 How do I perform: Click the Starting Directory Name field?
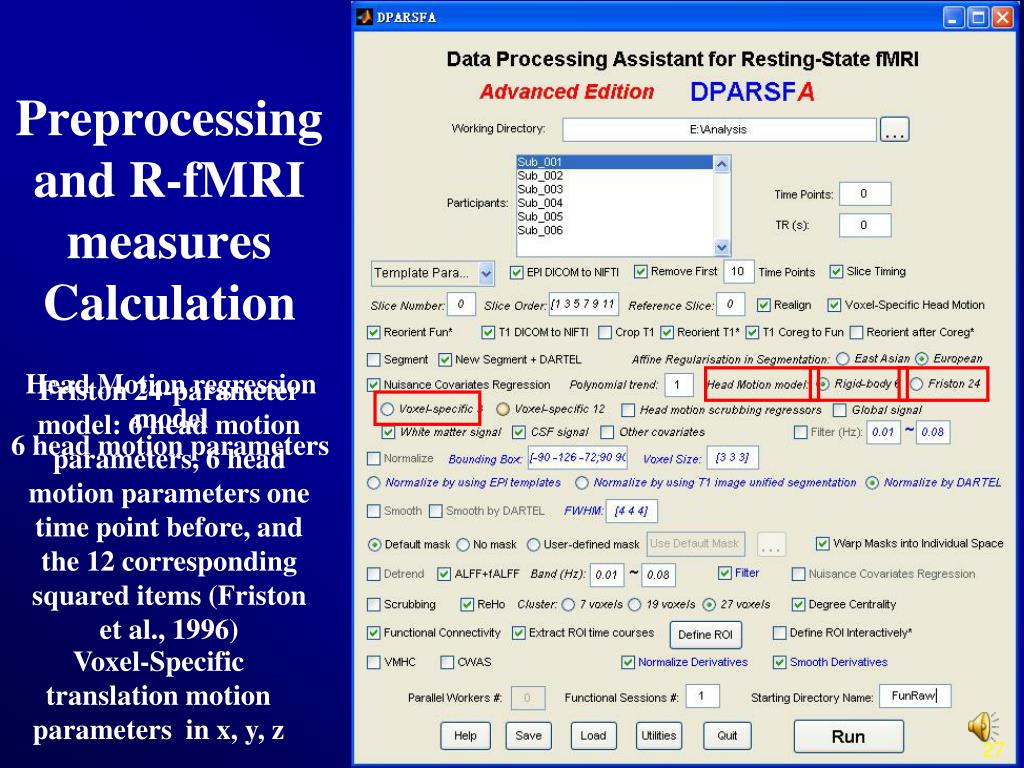click(915, 696)
